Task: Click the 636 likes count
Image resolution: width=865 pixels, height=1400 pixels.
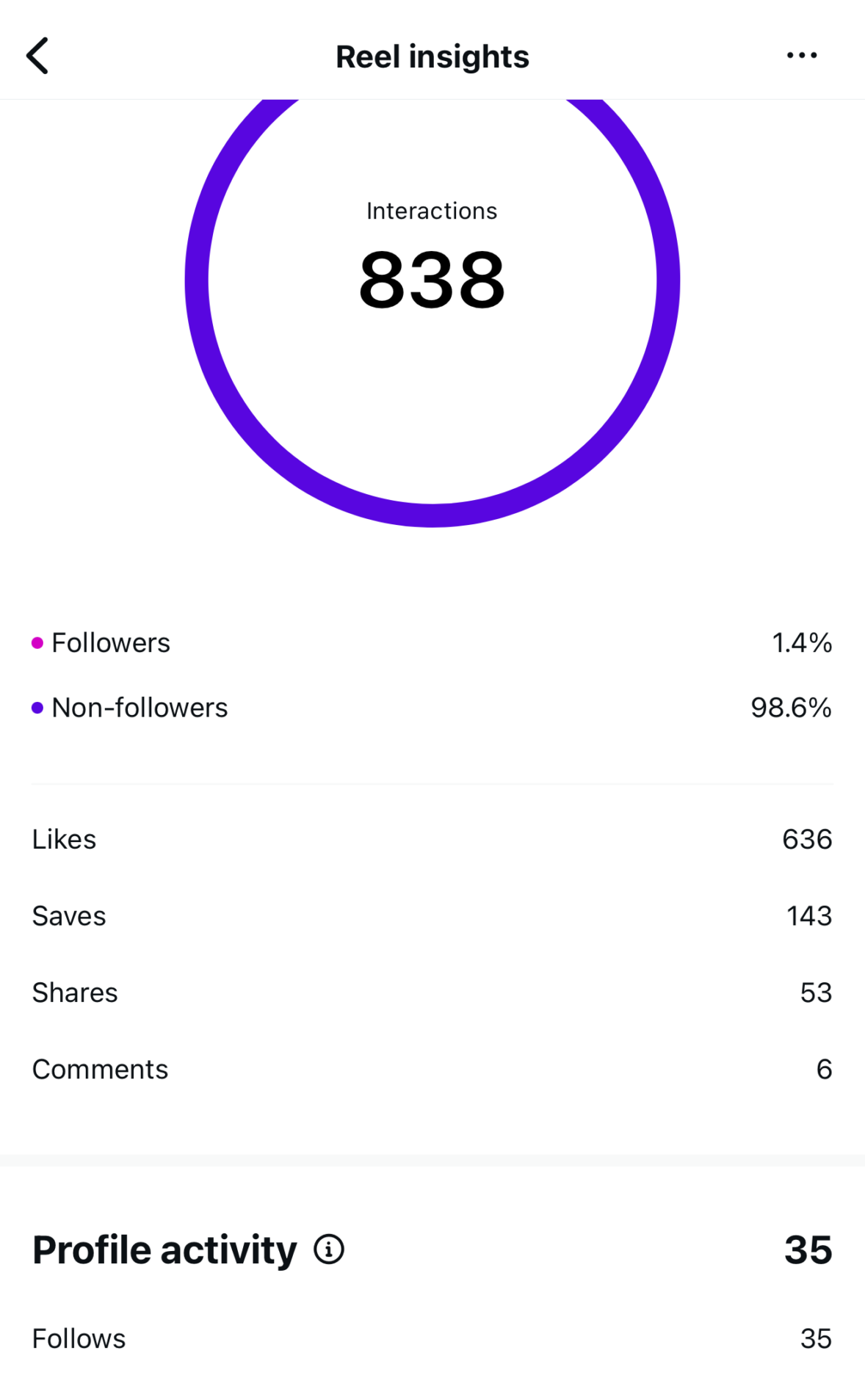Action: [x=806, y=839]
